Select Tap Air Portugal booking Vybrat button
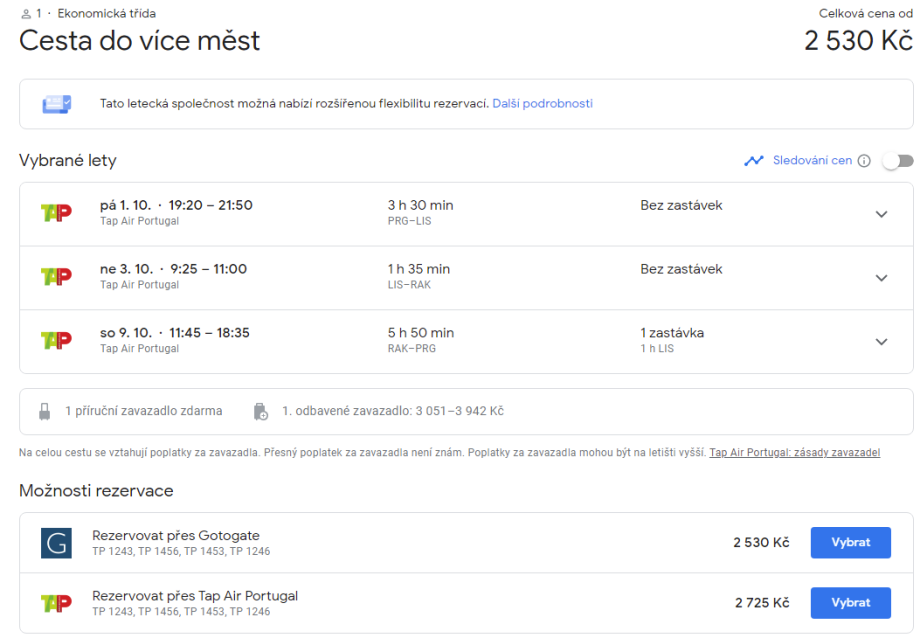 click(850, 603)
